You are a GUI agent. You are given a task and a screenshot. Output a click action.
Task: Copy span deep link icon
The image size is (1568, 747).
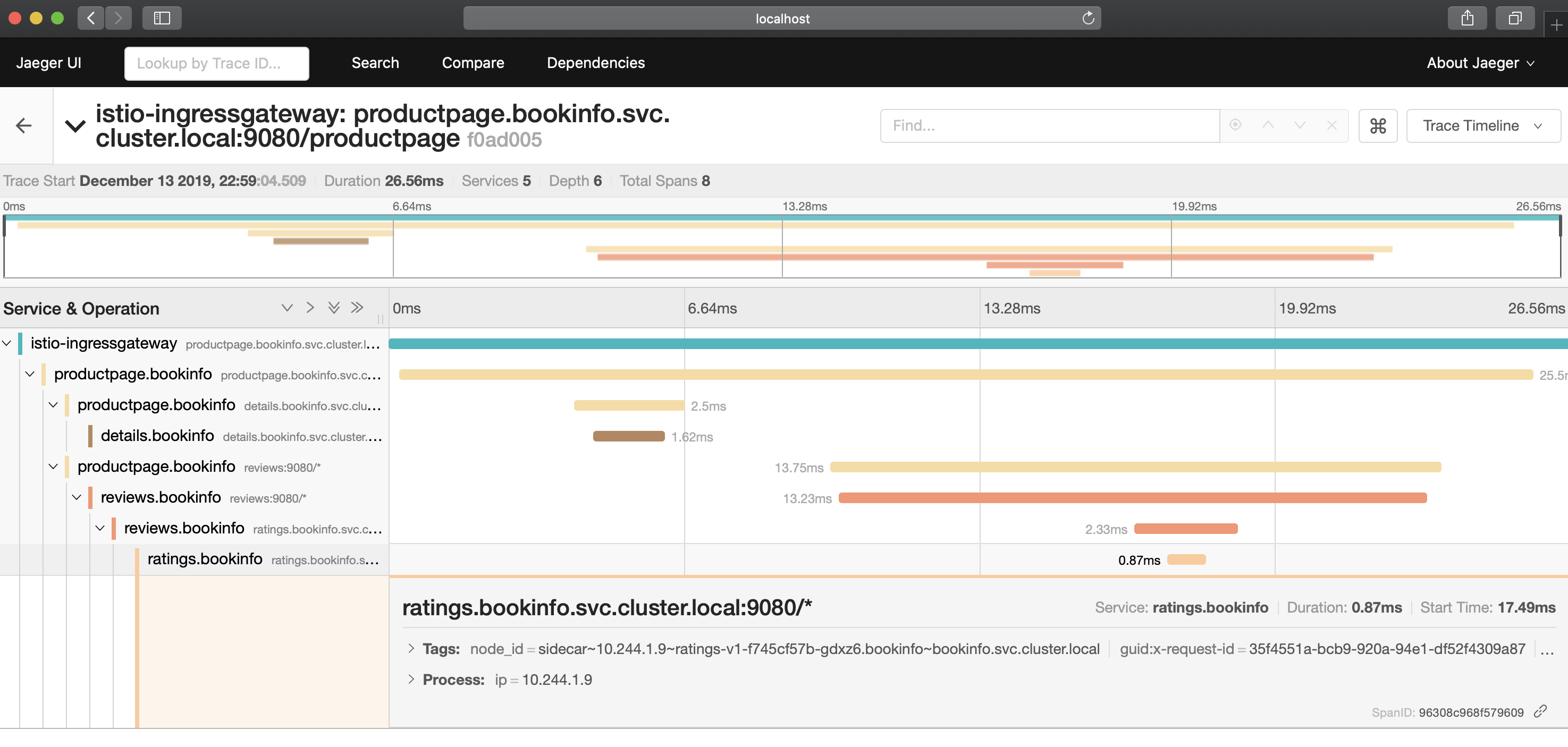coord(1540,711)
